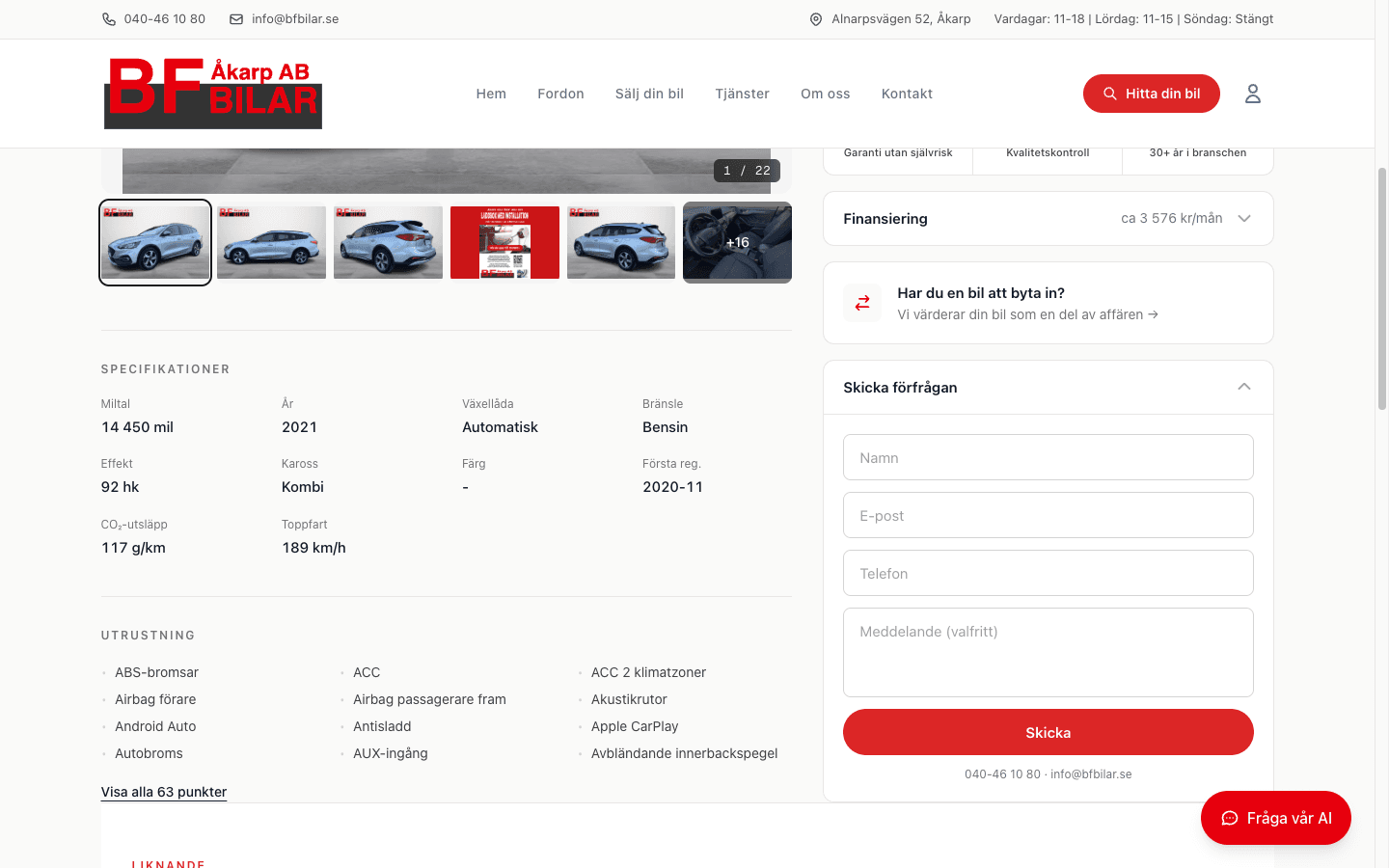Open the +16 more photos thumbnail
This screenshot has width=1389, height=868.
(737, 242)
